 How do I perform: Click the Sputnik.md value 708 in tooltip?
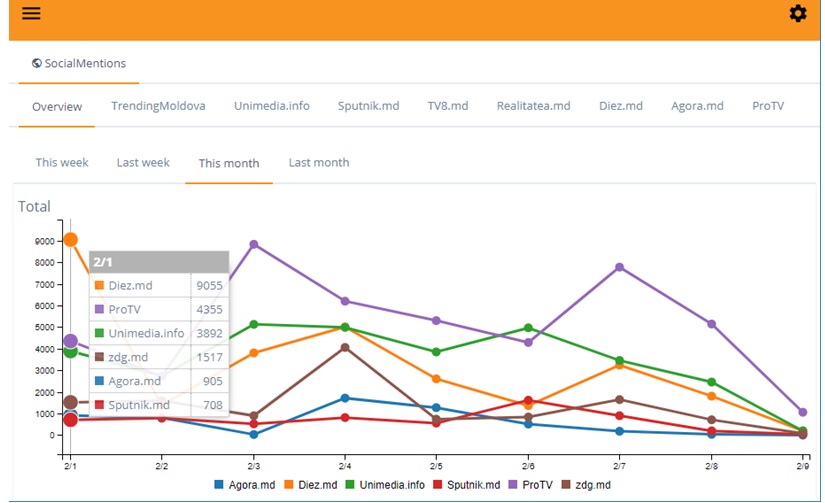(213, 405)
